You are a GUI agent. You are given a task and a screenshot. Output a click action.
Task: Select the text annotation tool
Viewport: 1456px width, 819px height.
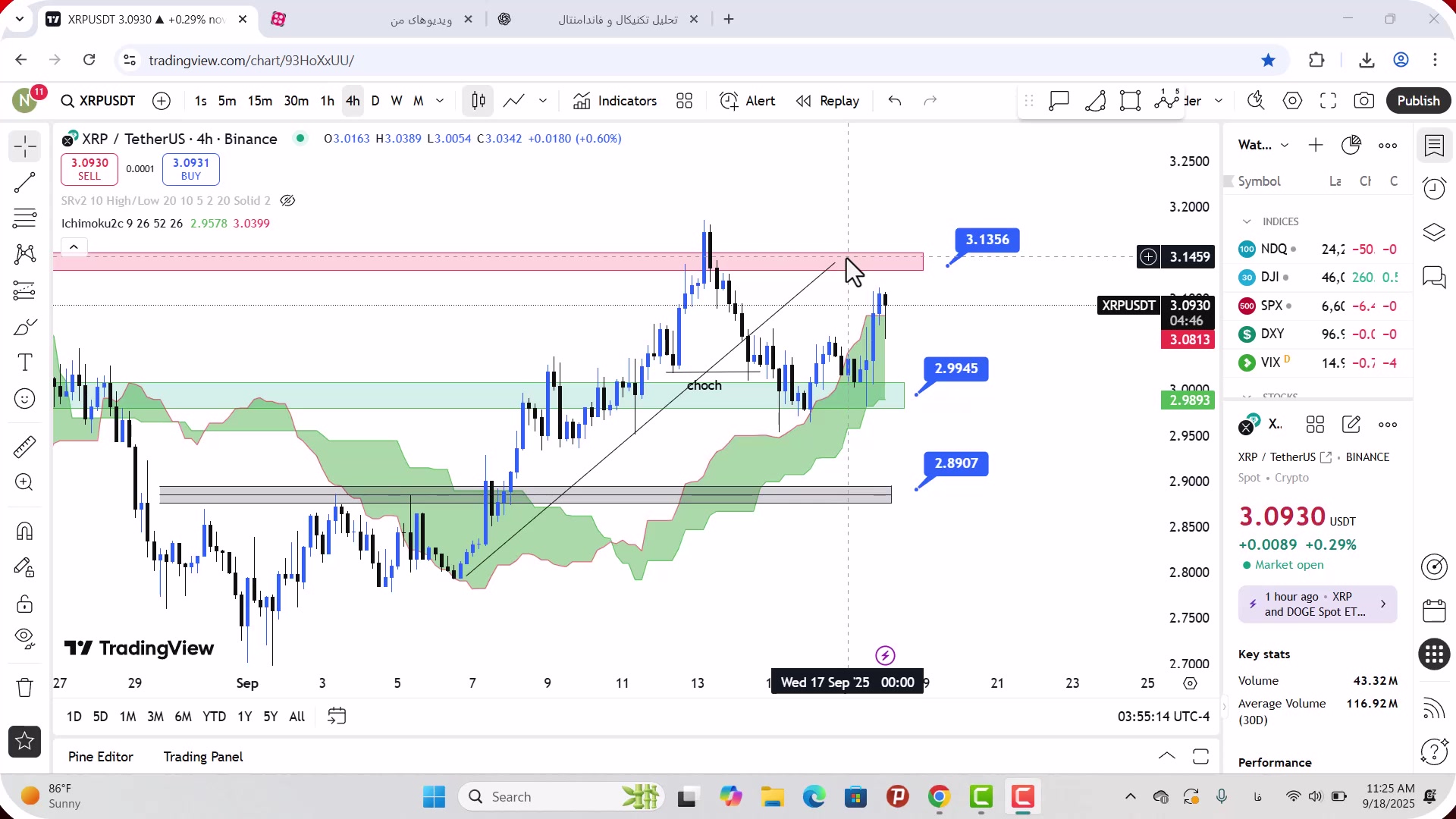[25, 362]
